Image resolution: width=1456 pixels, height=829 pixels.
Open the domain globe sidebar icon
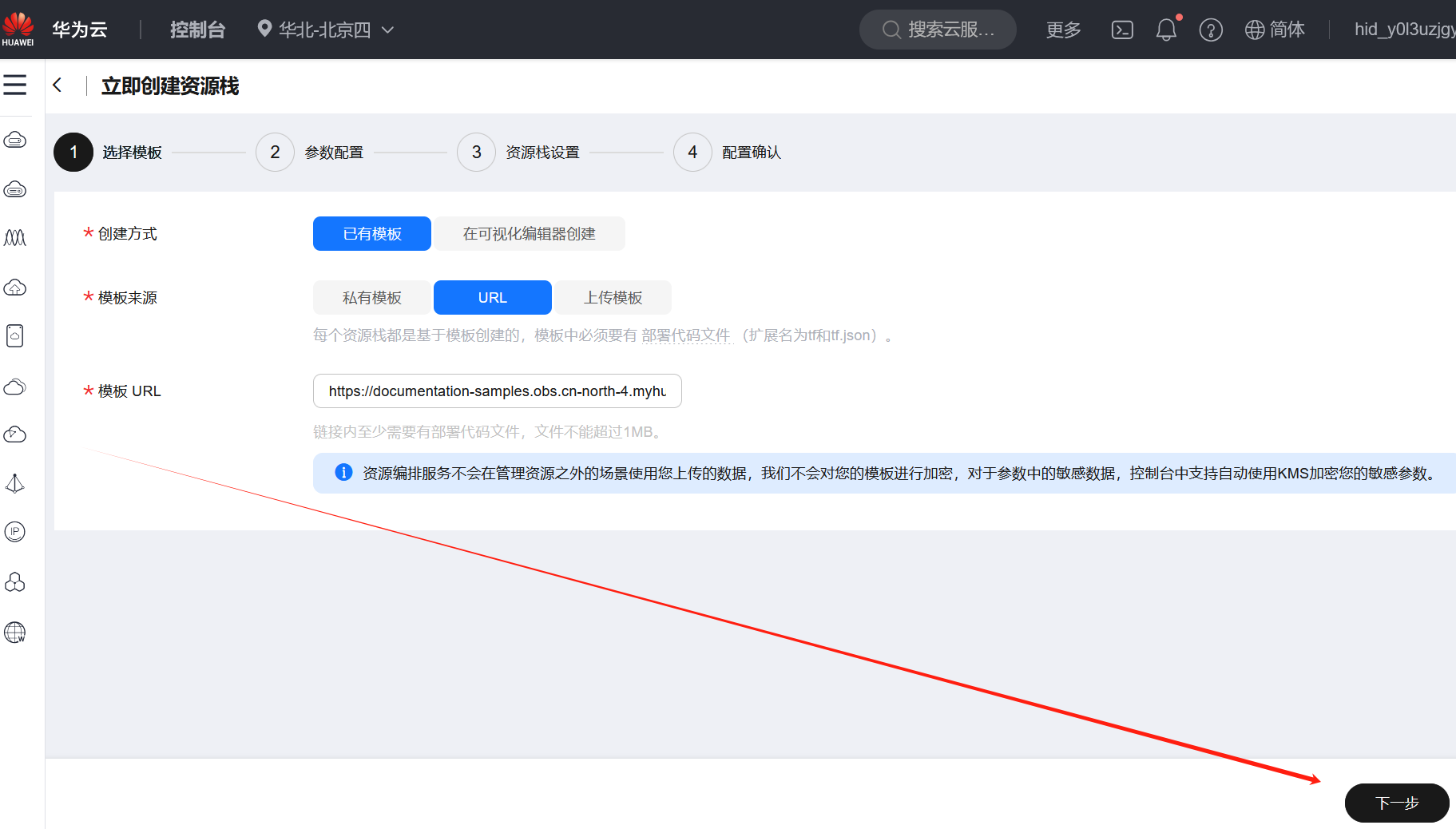[15, 632]
